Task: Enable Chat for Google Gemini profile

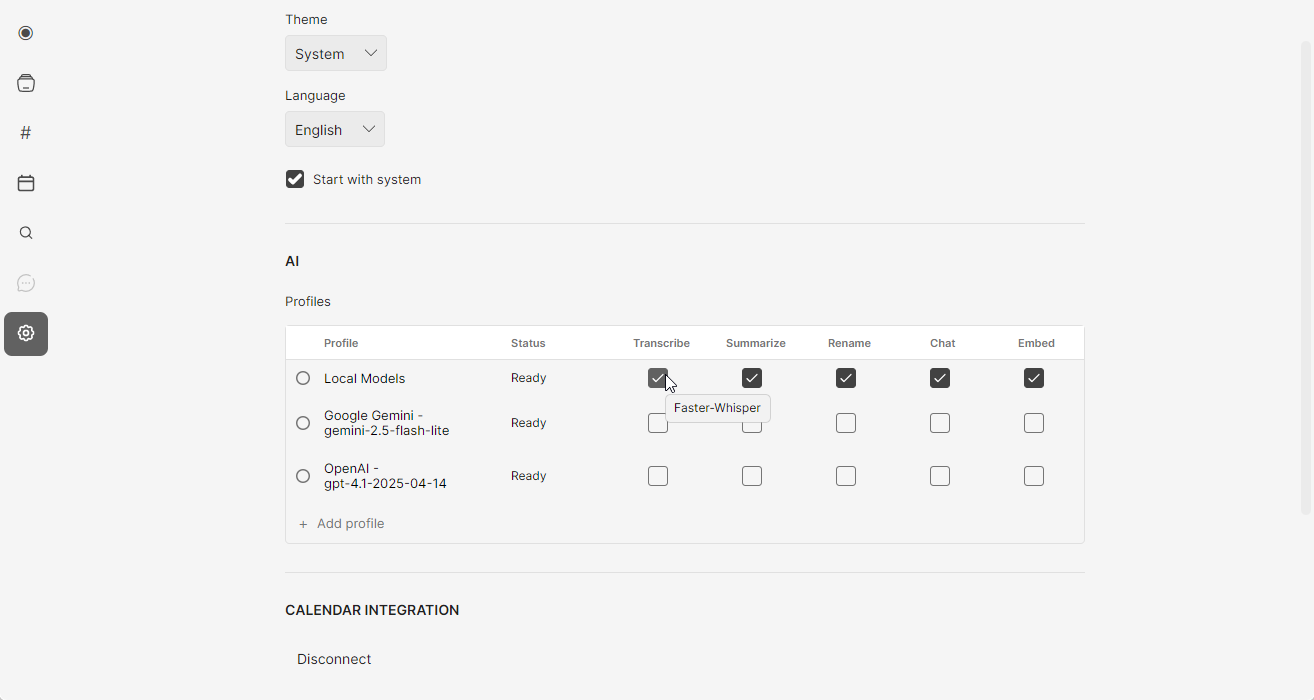Action: click(940, 423)
